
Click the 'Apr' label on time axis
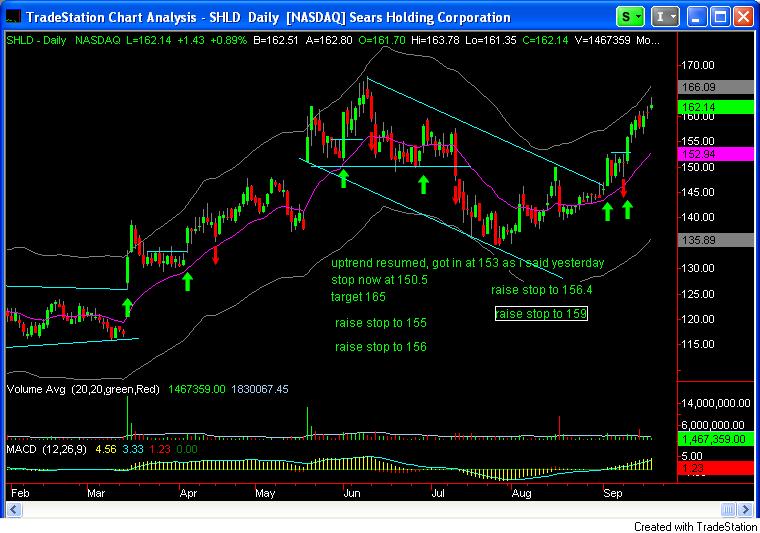point(189,493)
